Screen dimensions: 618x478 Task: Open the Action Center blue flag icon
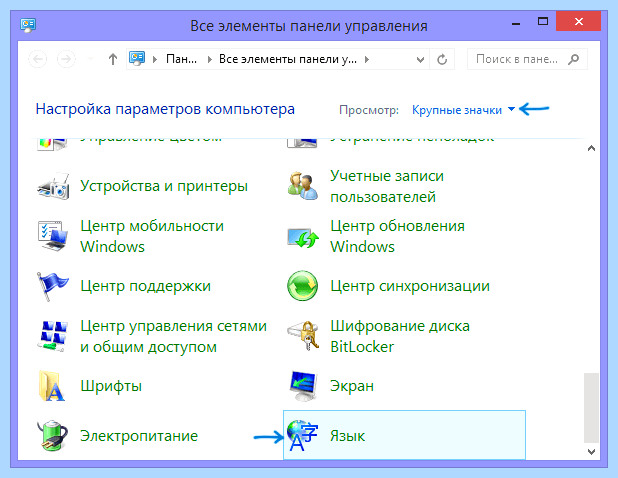[52, 286]
